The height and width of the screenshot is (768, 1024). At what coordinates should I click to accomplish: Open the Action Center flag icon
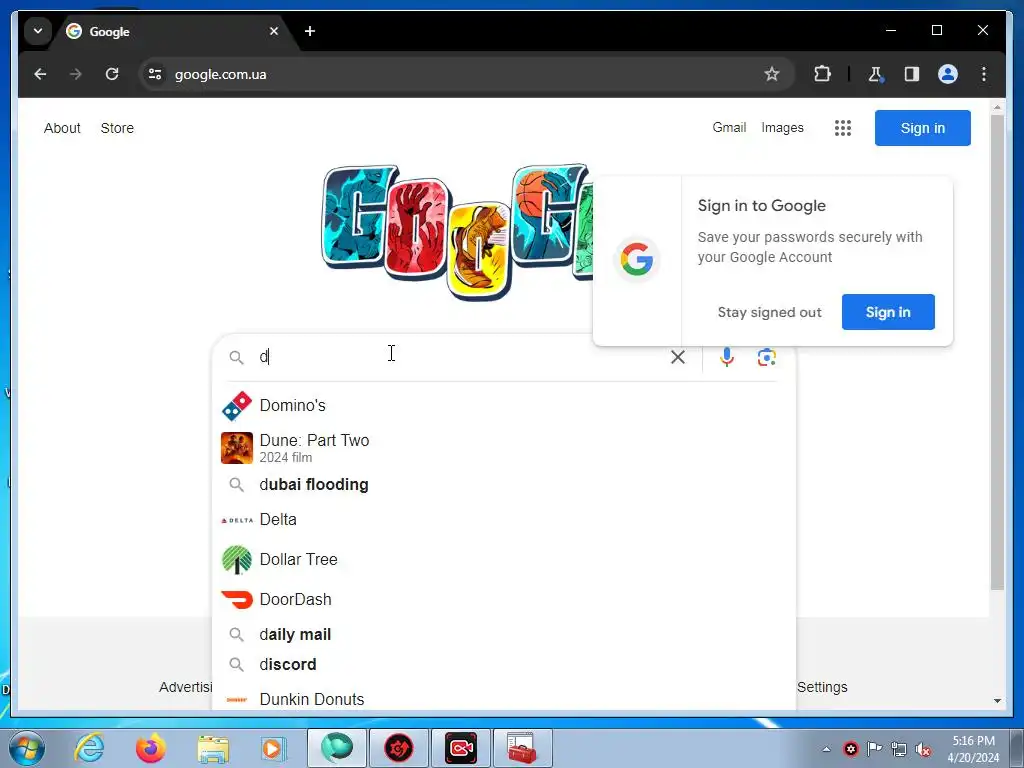(874, 748)
